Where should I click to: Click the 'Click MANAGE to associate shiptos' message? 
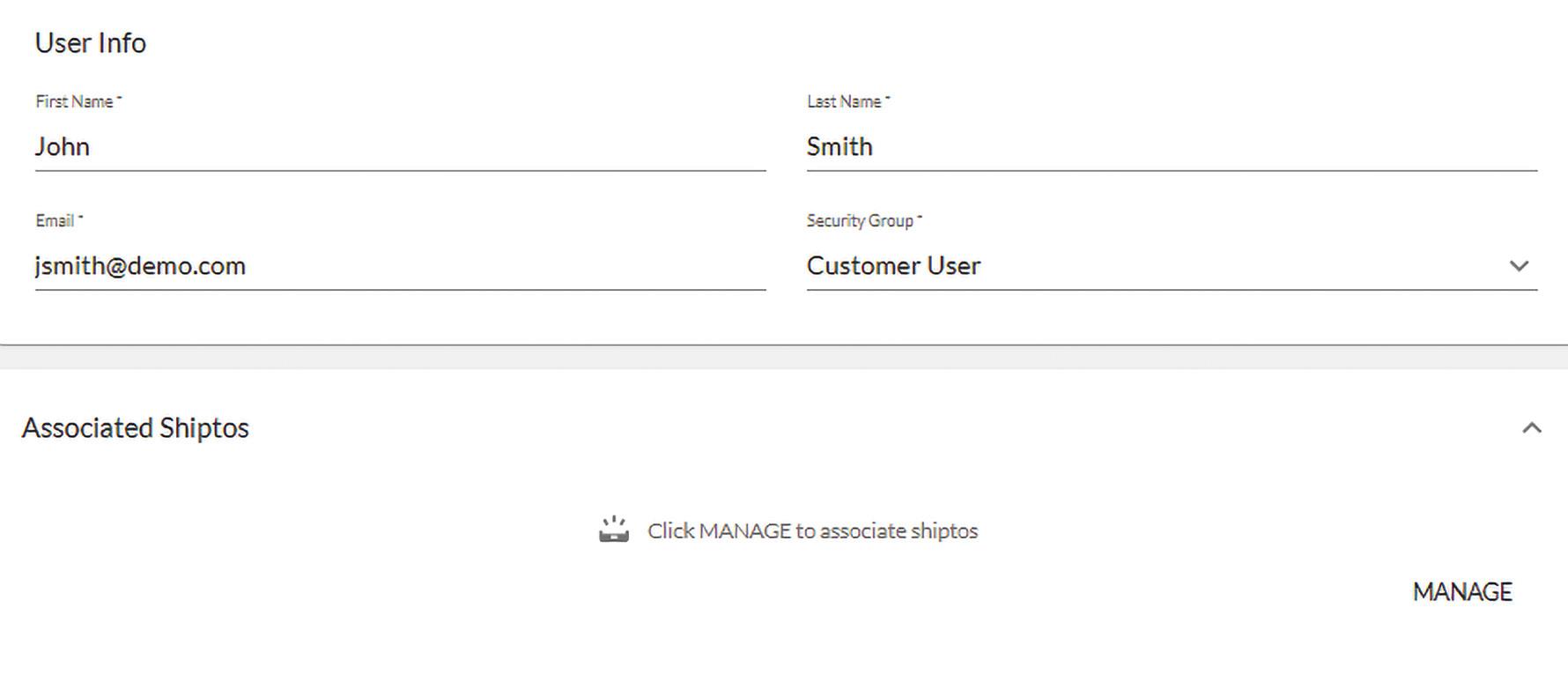(812, 531)
